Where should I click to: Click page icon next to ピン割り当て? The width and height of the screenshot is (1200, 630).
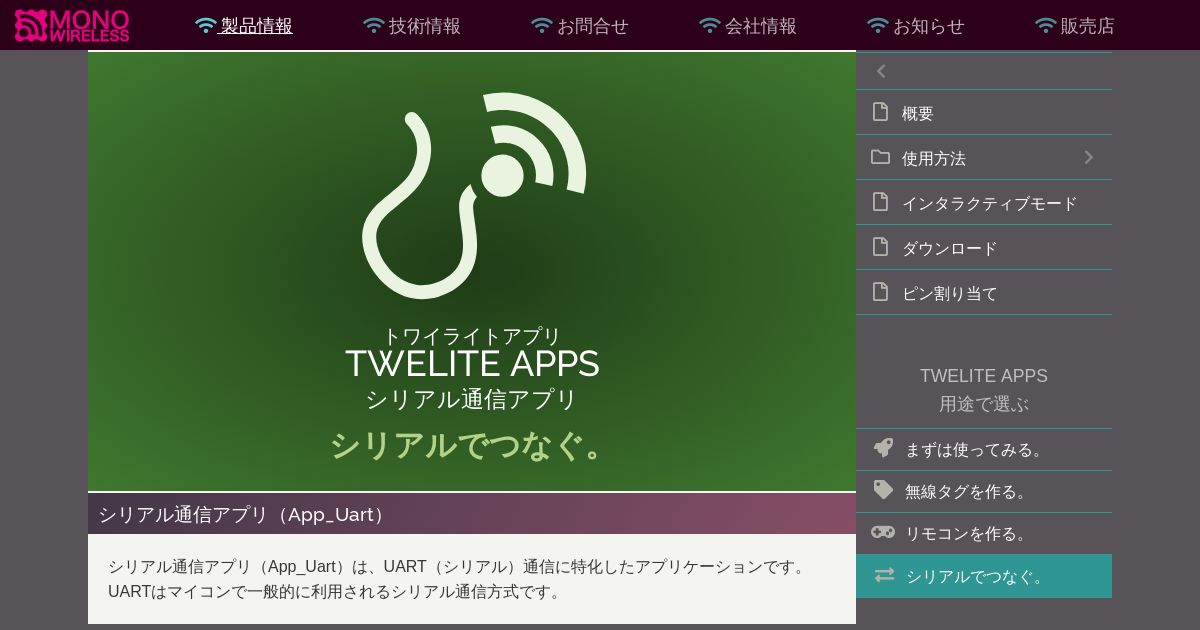pyautogui.click(x=880, y=292)
